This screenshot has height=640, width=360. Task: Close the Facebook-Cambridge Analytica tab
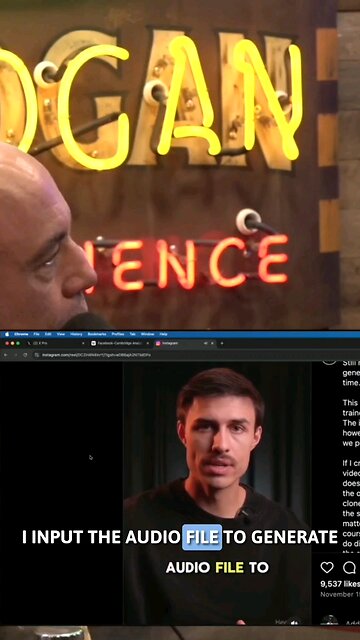[148, 343]
